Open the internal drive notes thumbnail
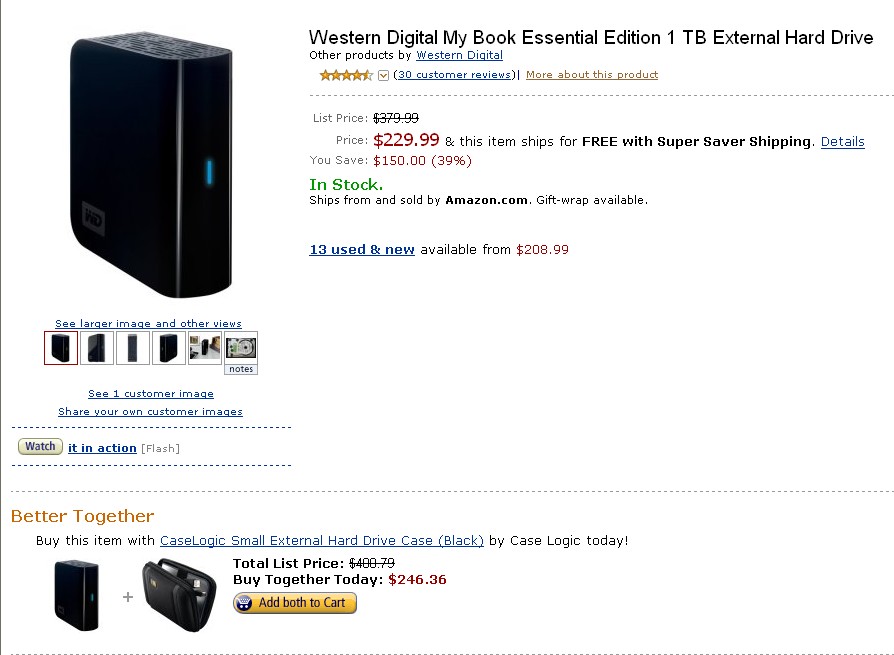Viewport: 894px width, 655px height. 241,353
